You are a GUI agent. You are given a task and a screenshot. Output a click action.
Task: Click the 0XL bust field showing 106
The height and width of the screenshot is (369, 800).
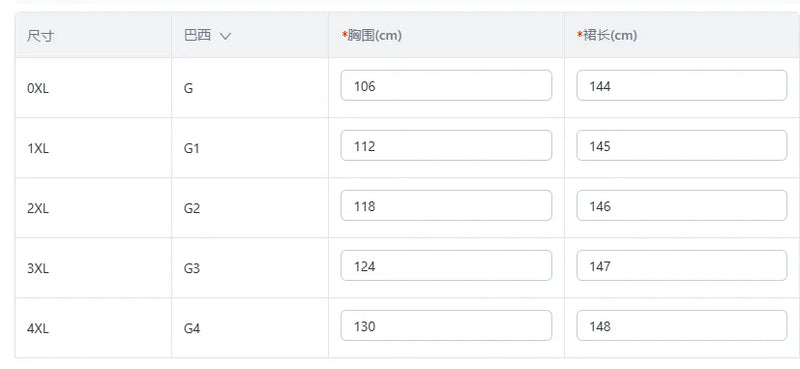coord(446,85)
